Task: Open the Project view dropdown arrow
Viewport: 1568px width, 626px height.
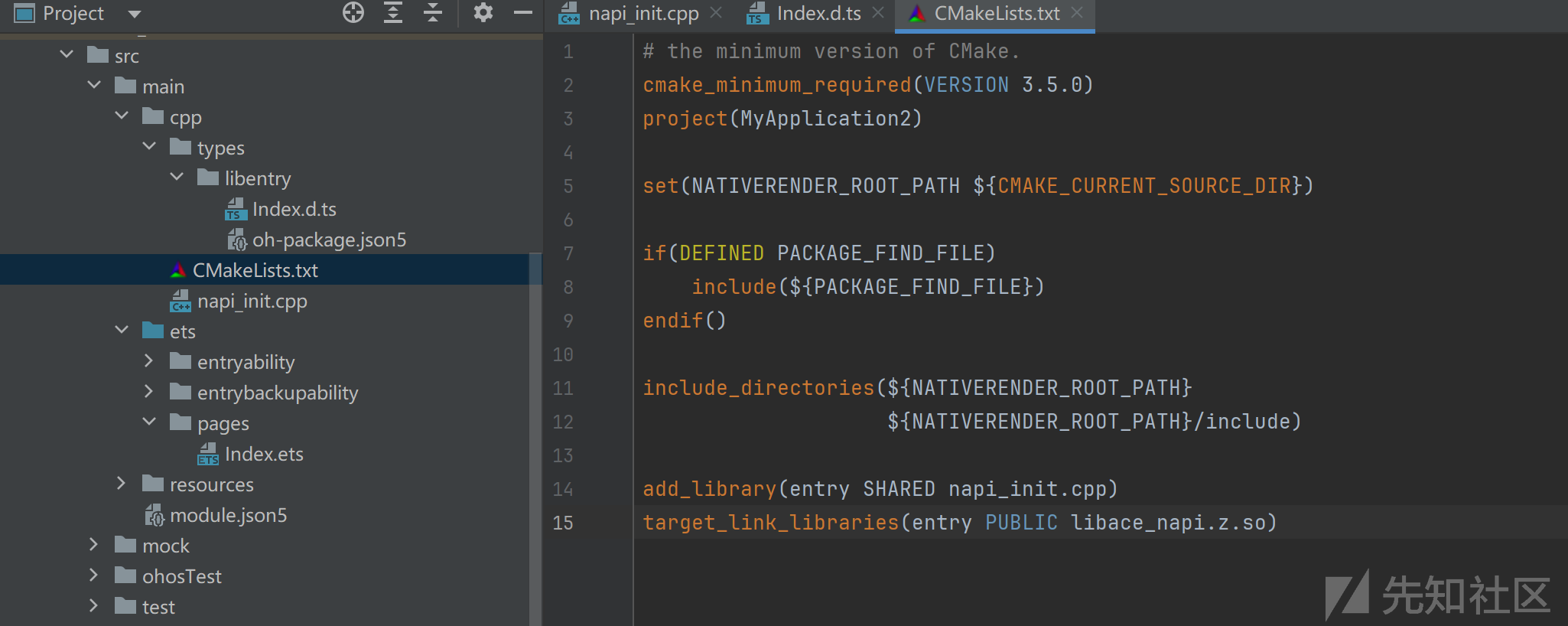Action: coord(135,14)
